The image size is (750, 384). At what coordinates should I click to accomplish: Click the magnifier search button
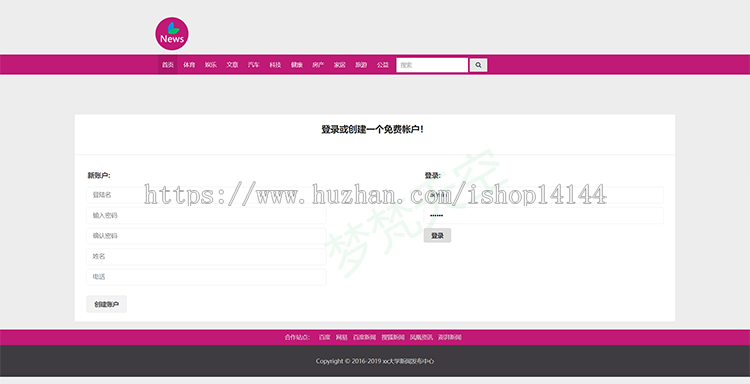tap(478, 65)
